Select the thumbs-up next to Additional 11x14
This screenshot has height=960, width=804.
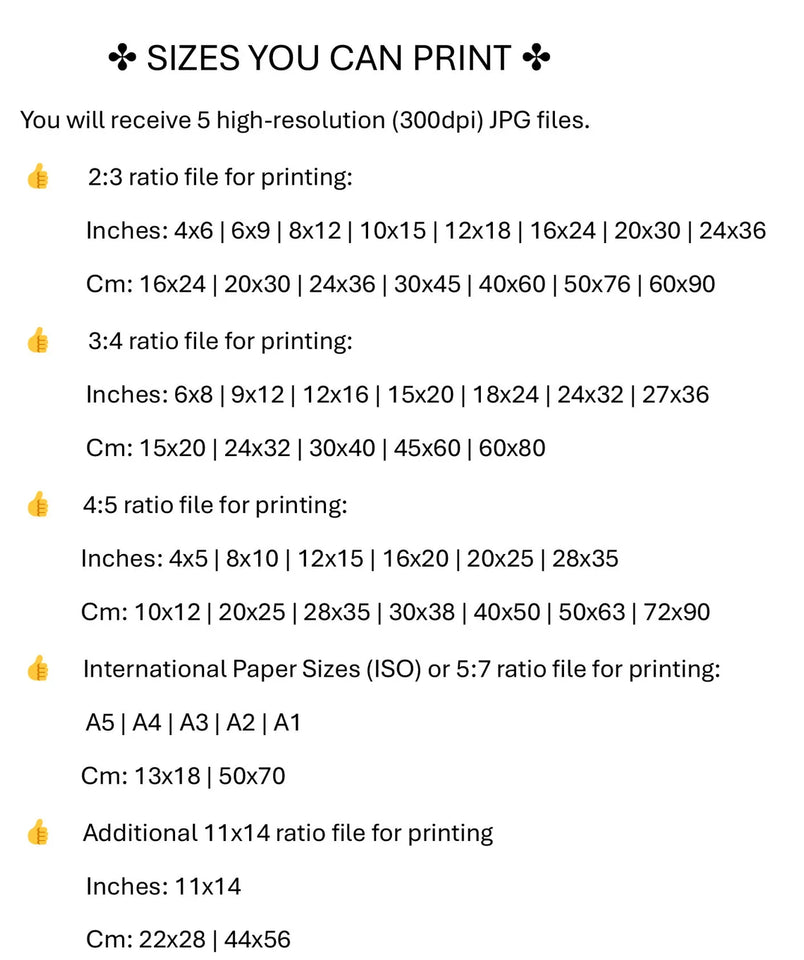point(38,832)
